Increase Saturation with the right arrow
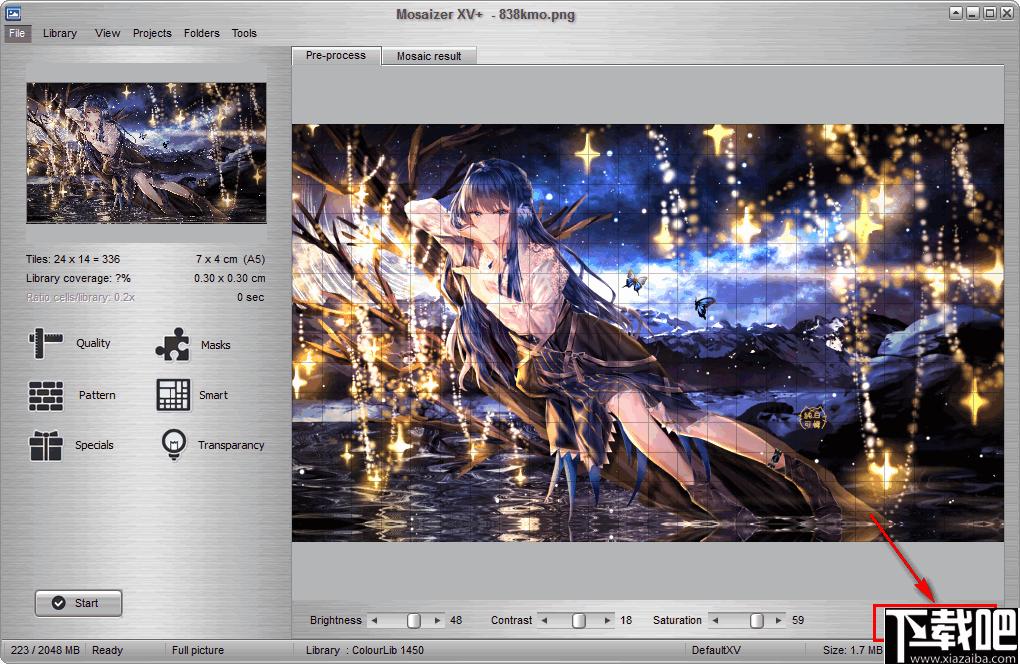Viewport: 1020px width, 664px height. tap(778, 620)
